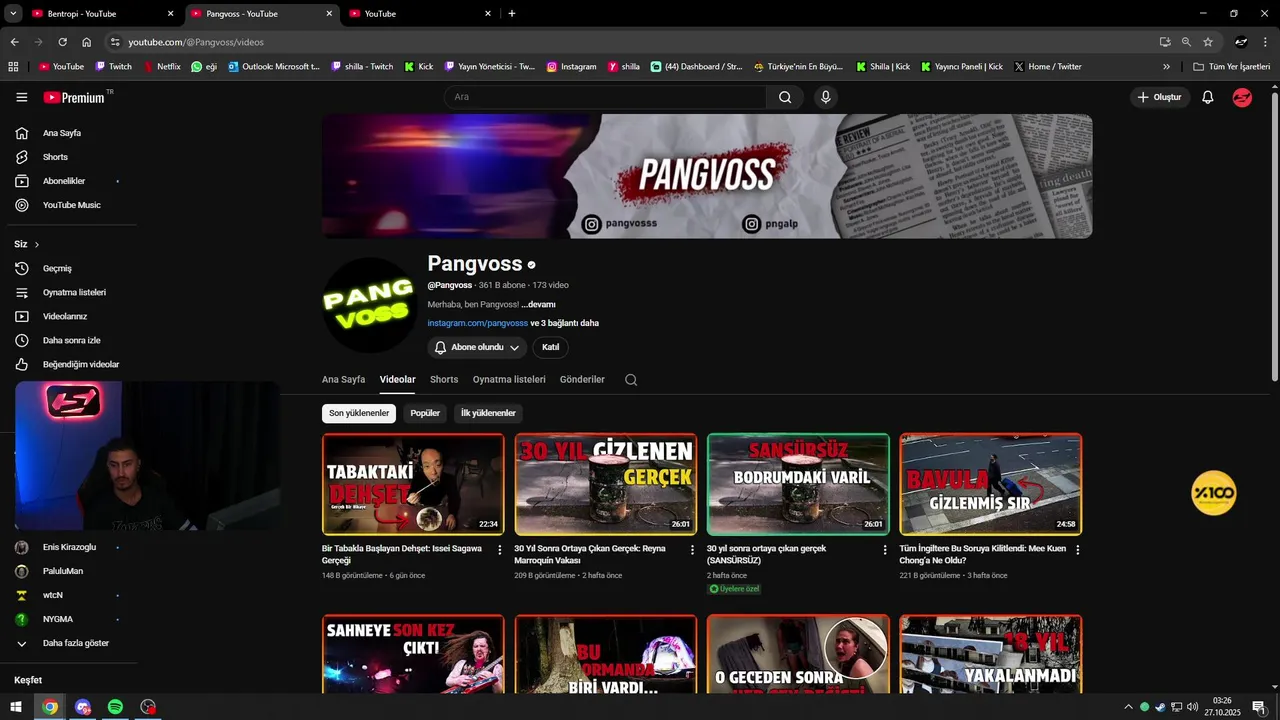Open options for Mee Kuen Chong video
Viewport: 1280px width, 720px height.
coord(1077,550)
